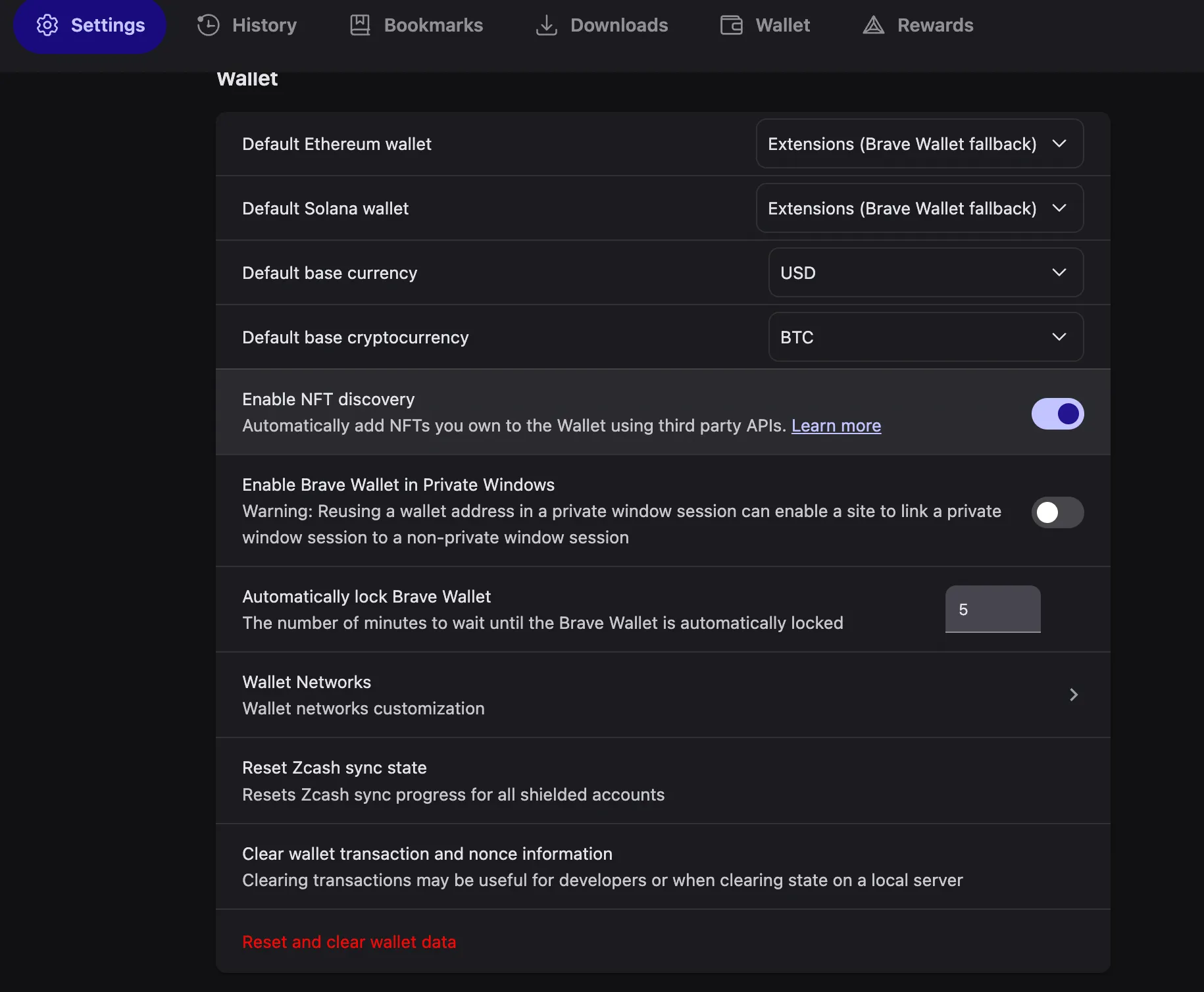Image resolution: width=1204 pixels, height=992 pixels.
Task: Click the Wallet icon in top bar
Action: 732,25
